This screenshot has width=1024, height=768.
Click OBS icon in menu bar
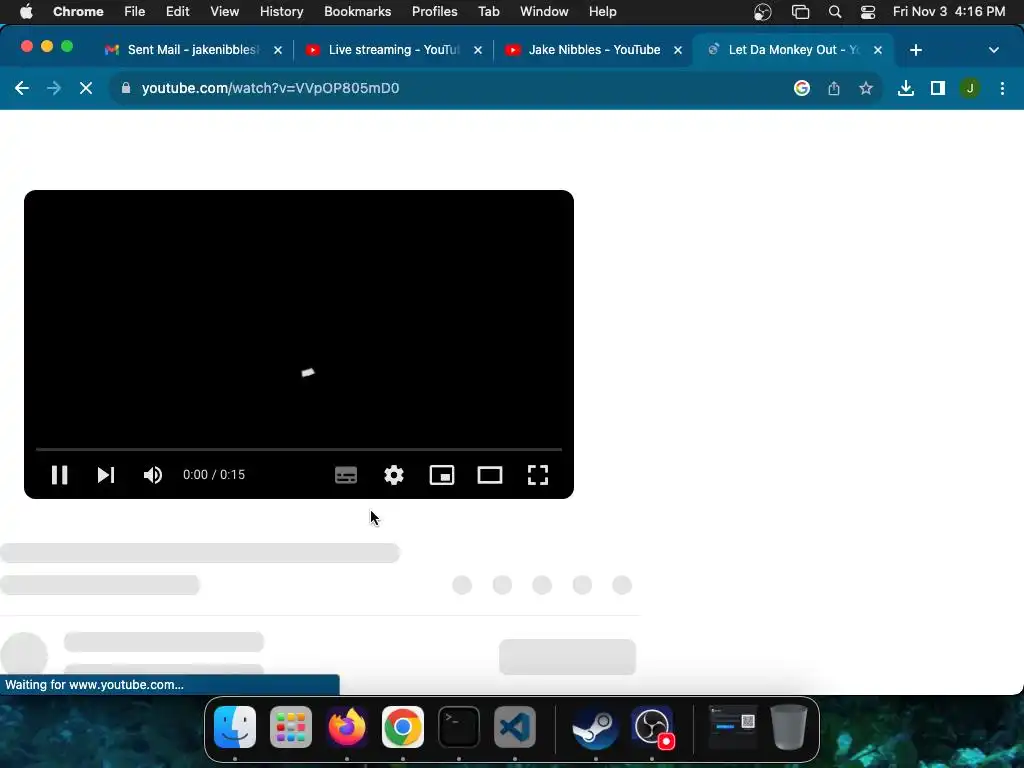point(762,12)
